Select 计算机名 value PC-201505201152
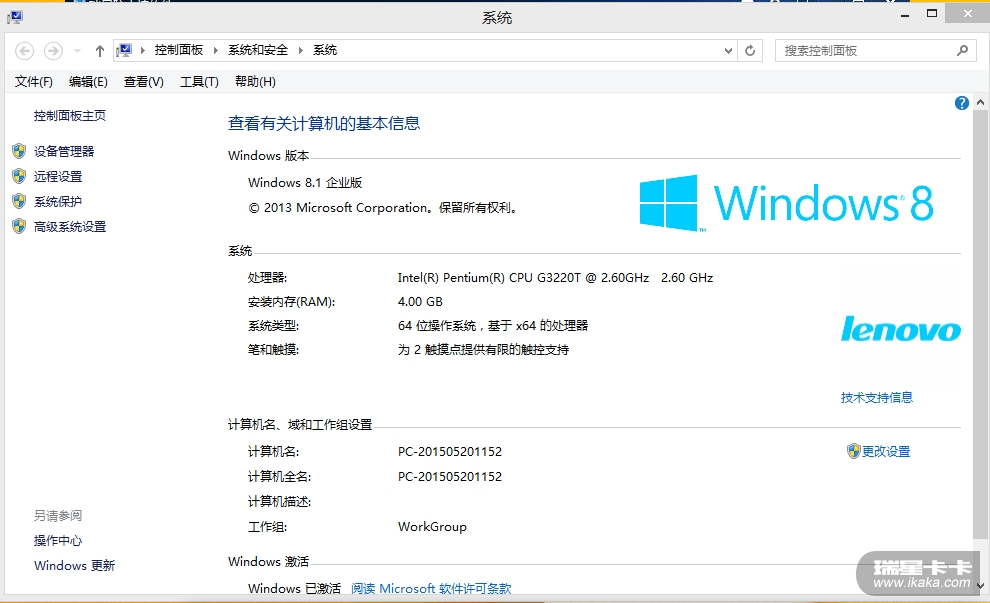This screenshot has height=603, width=990. click(450, 452)
